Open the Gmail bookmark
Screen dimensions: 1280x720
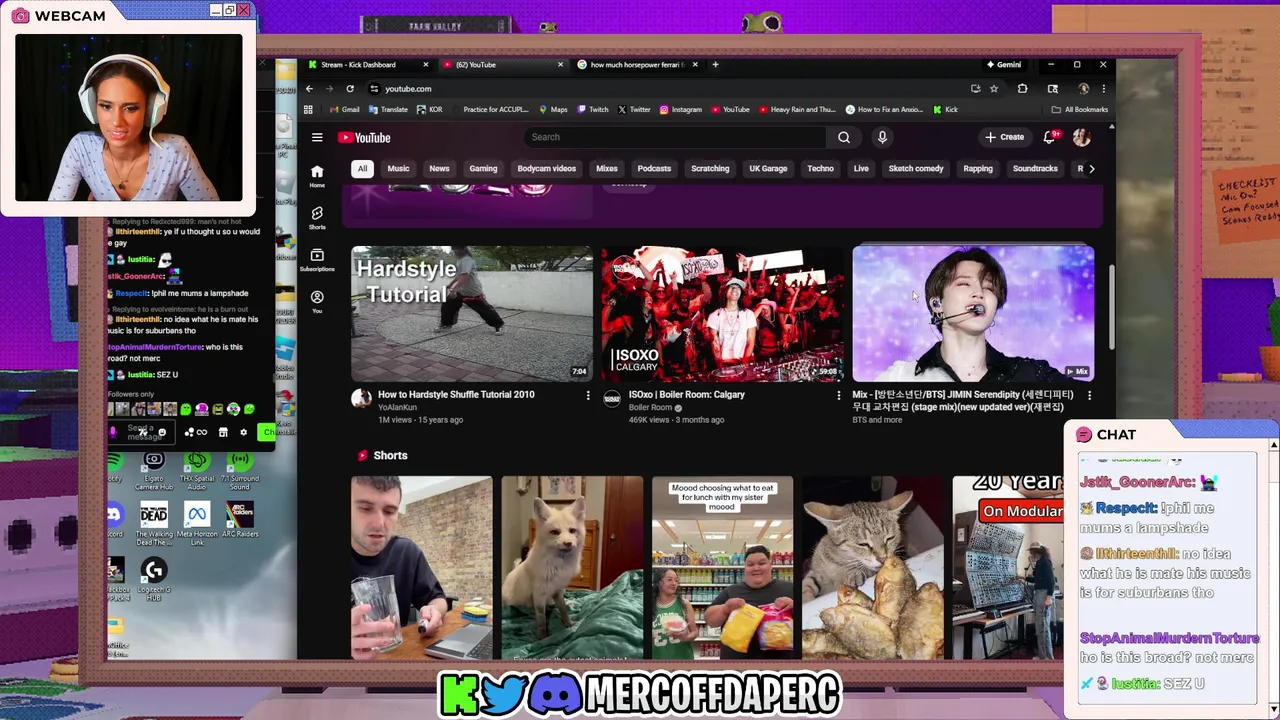click(344, 109)
